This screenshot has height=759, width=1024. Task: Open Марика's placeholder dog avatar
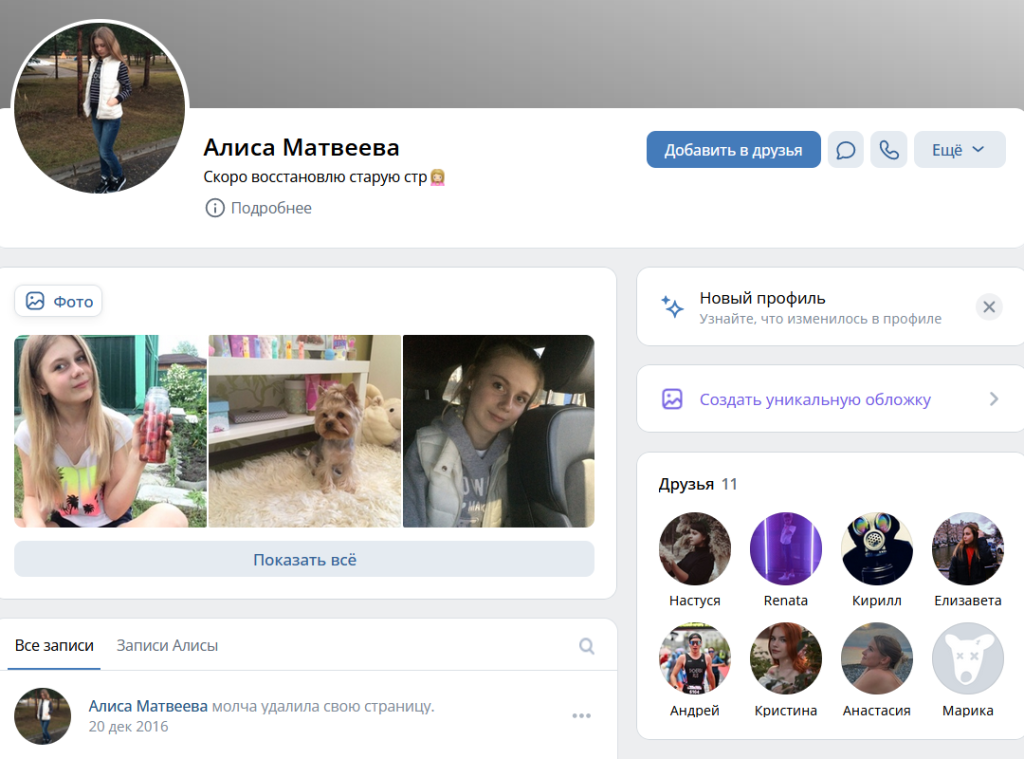click(x=967, y=658)
